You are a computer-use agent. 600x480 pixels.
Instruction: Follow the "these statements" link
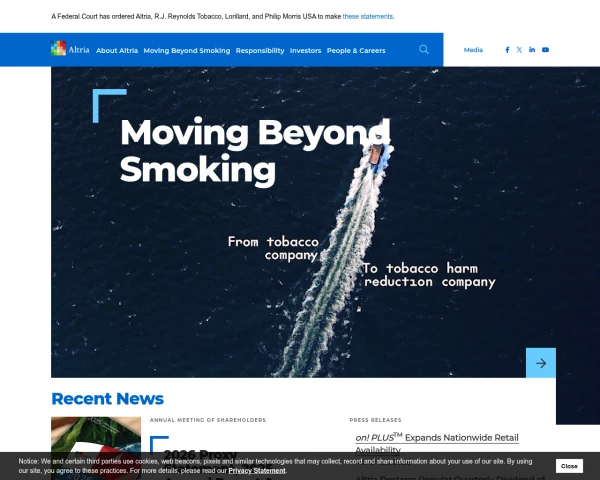pos(368,16)
